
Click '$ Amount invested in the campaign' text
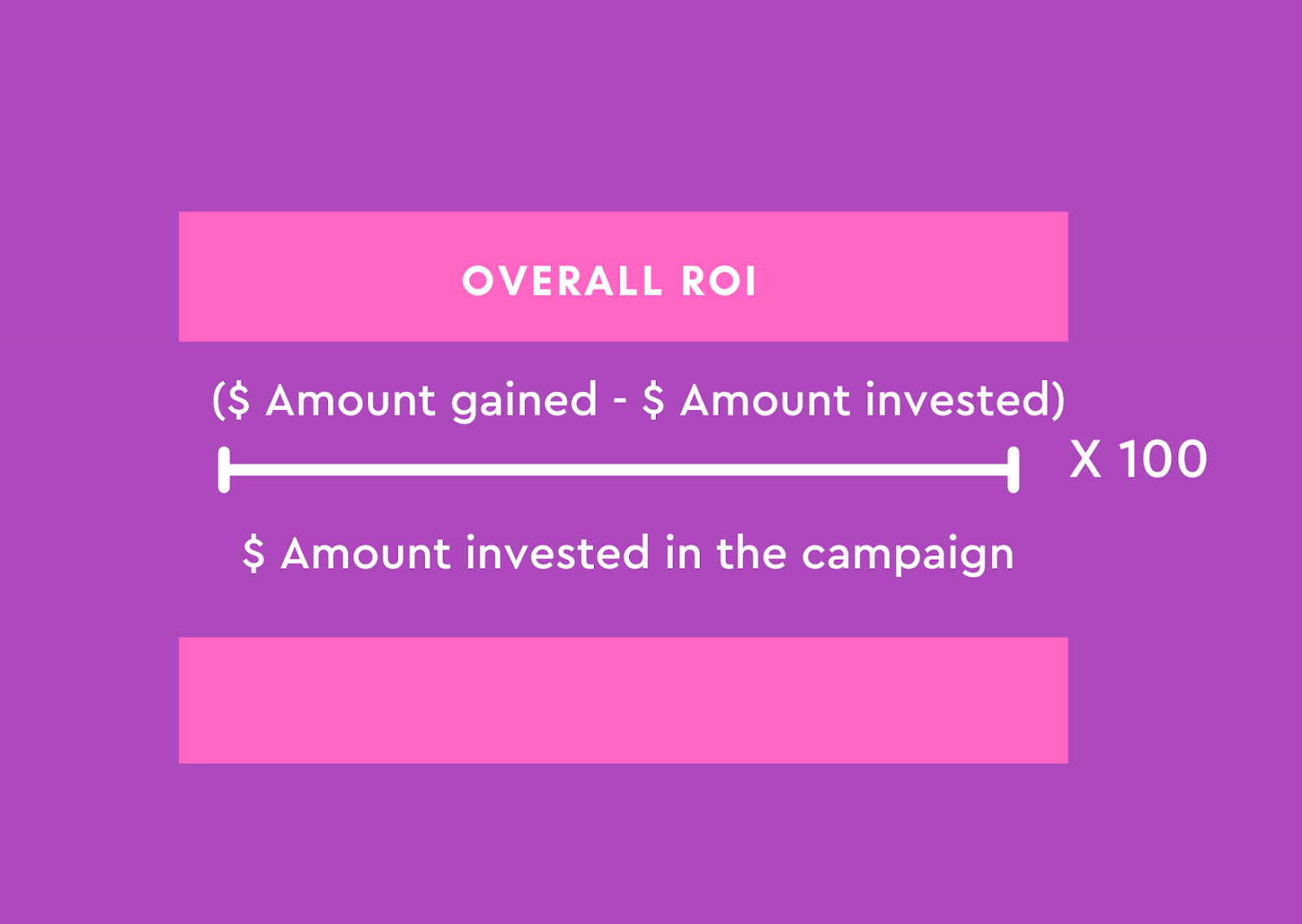click(628, 556)
